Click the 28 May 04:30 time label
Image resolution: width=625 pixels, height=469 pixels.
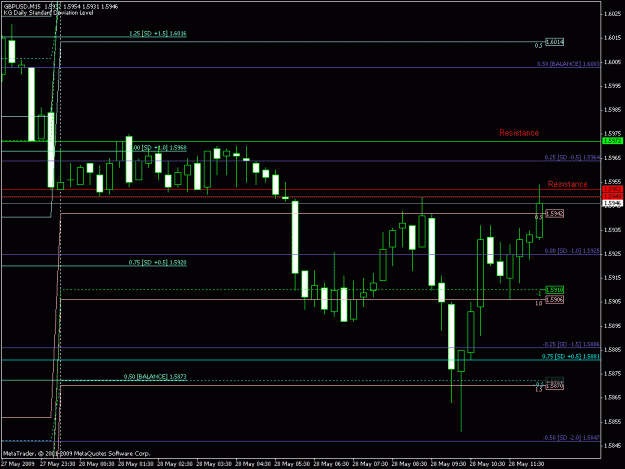(253, 464)
